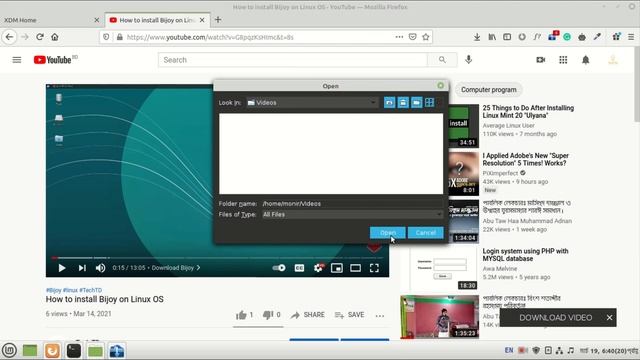This screenshot has height=360, width=640.
Task: Enable miniplayer mode
Action: [337, 268]
